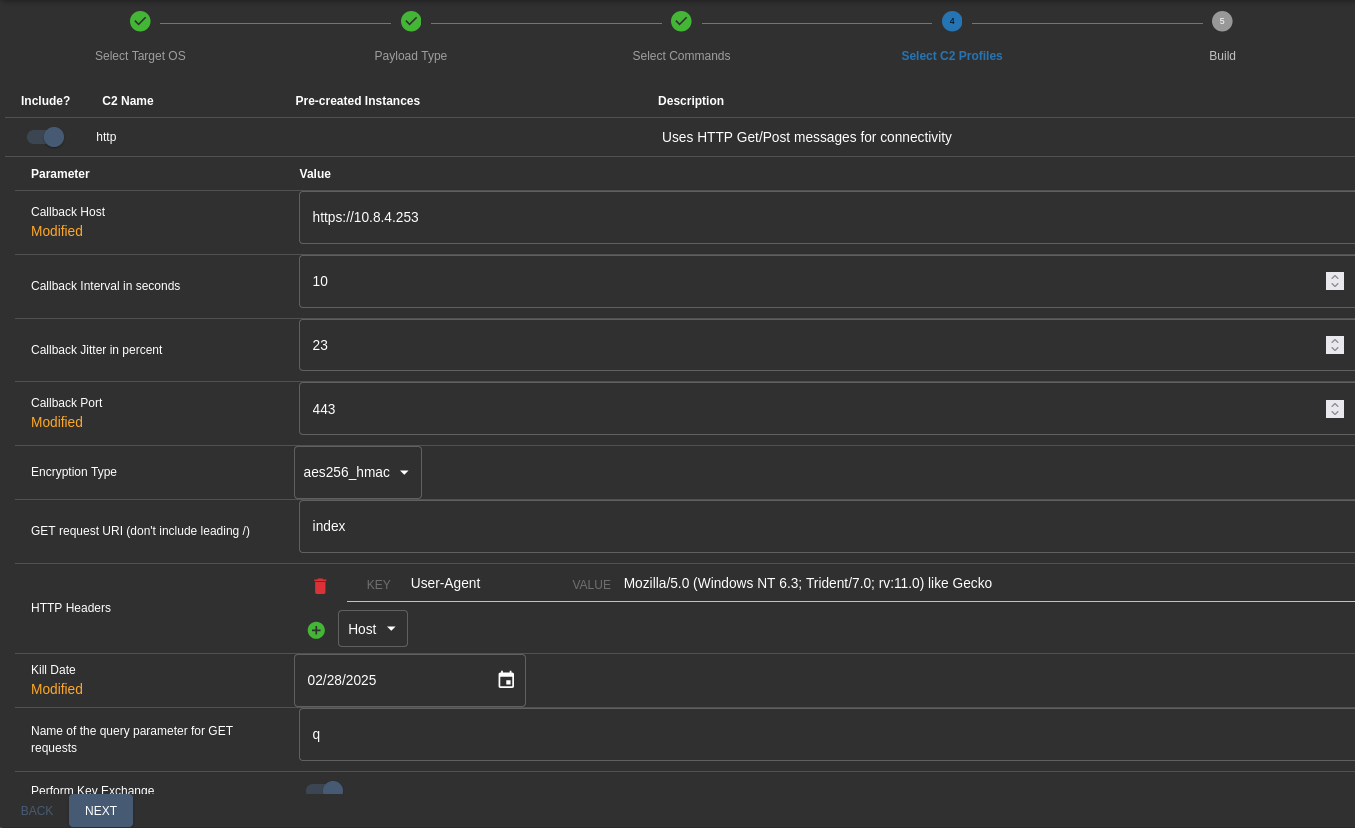Click the Pre-created Instances column header

point(358,101)
